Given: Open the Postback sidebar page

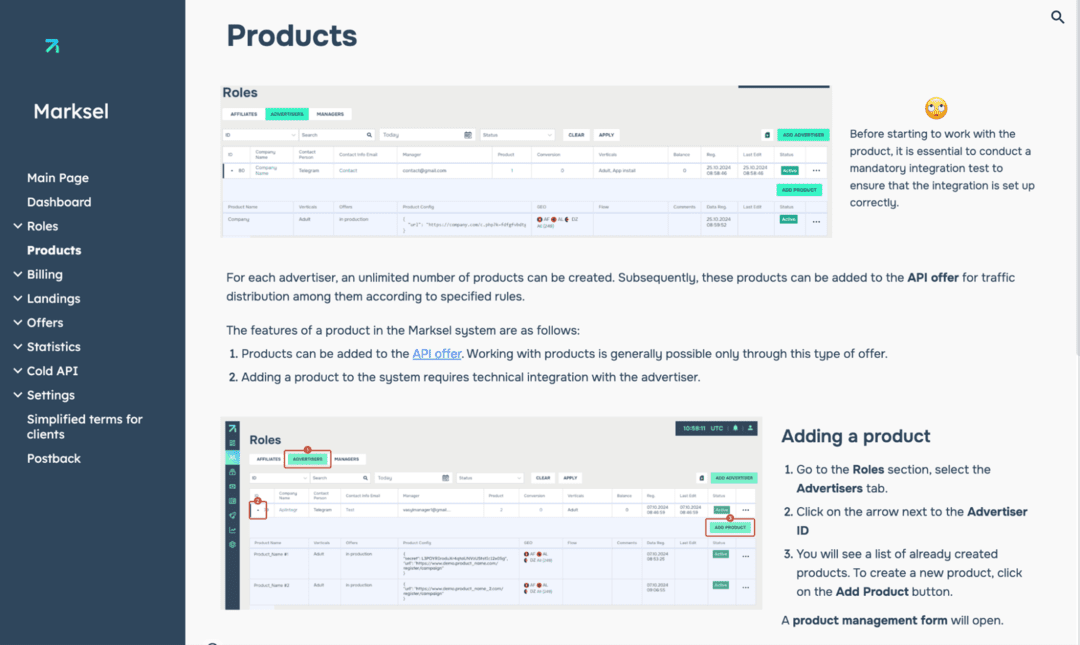Looking at the screenshot, I should tap(54, 458).
